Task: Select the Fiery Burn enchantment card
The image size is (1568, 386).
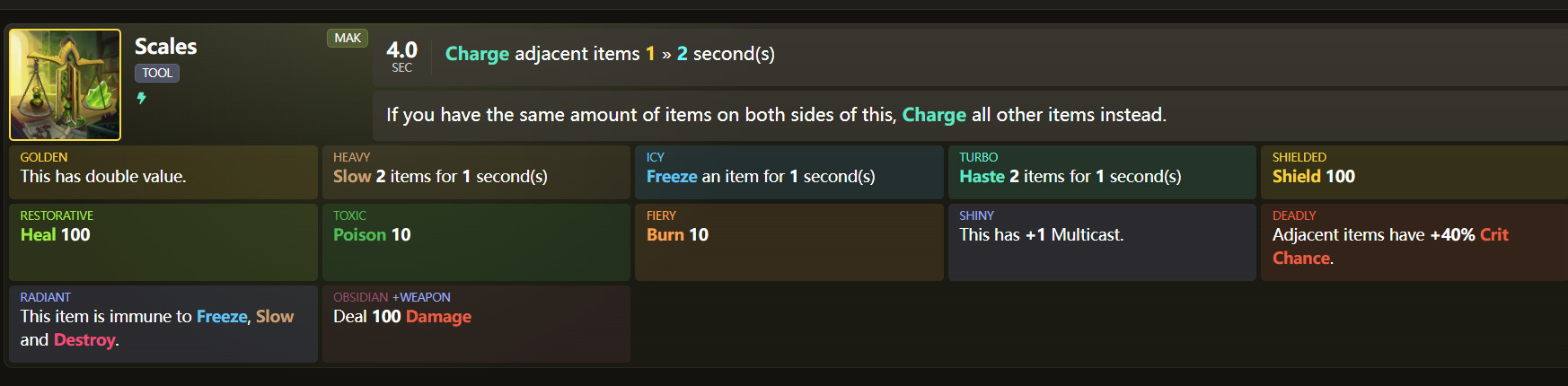Action: pos(788,241)
